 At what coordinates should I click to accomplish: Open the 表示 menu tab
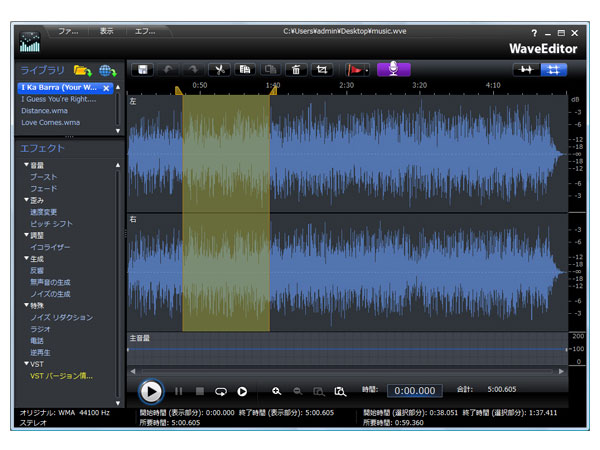coord(107,31)
